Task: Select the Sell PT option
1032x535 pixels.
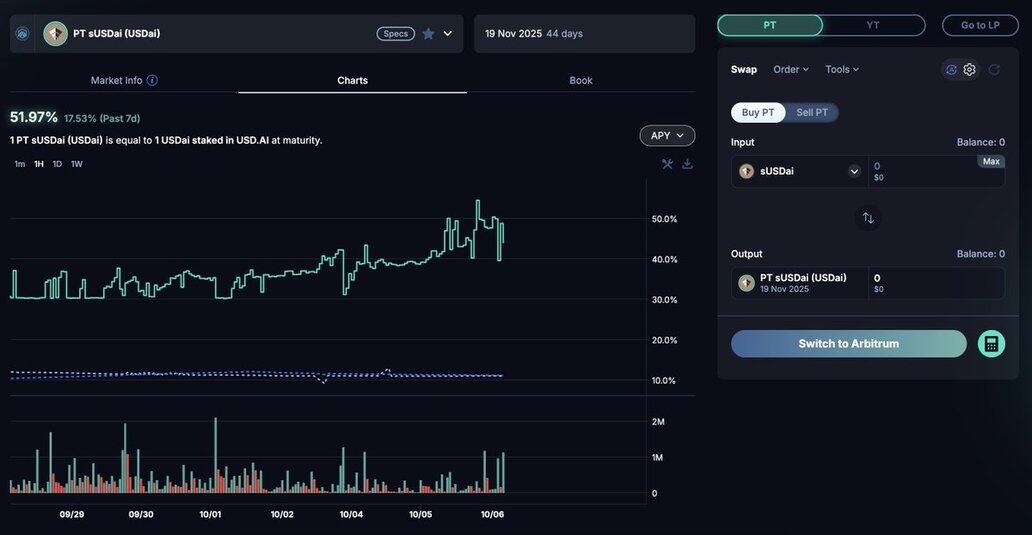Action: (x=811, y=113)
